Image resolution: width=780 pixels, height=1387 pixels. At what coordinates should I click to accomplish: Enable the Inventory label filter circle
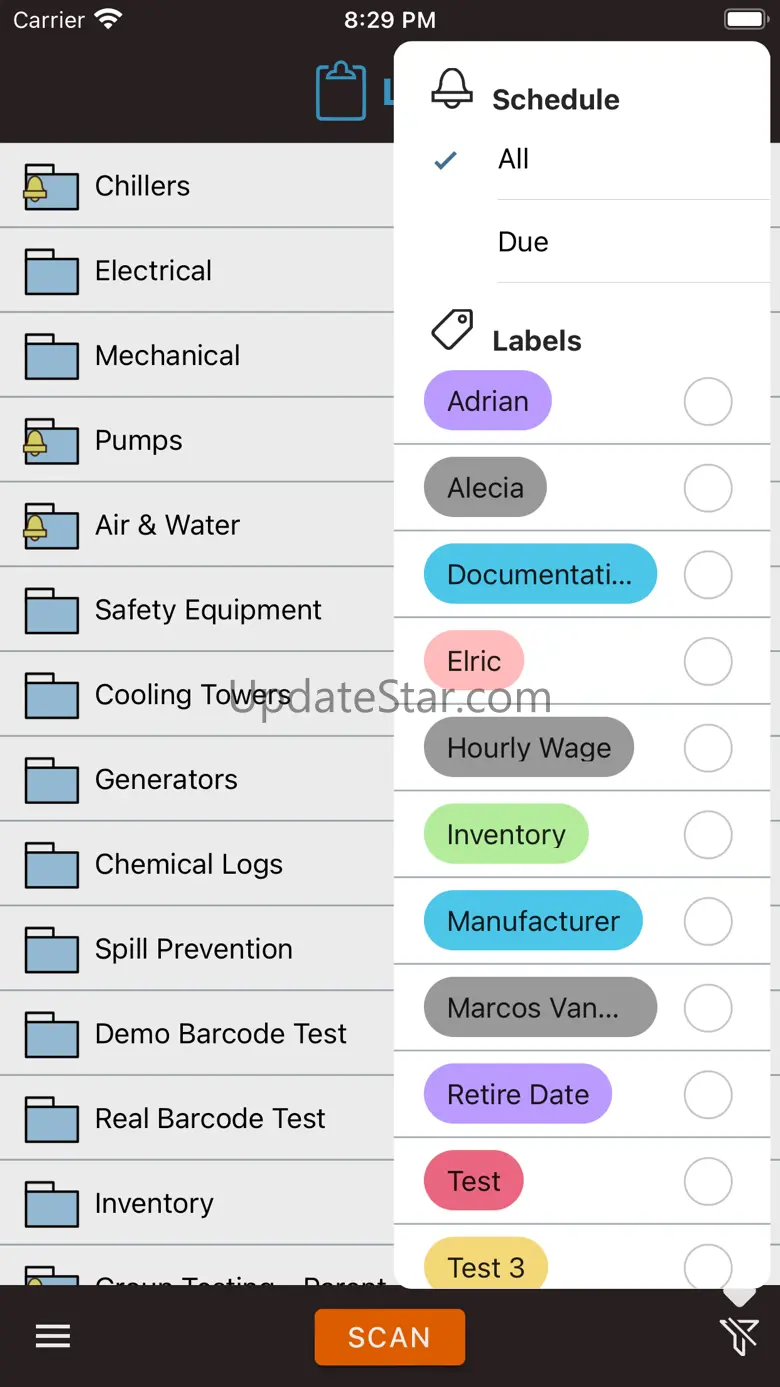pos(708,835)
